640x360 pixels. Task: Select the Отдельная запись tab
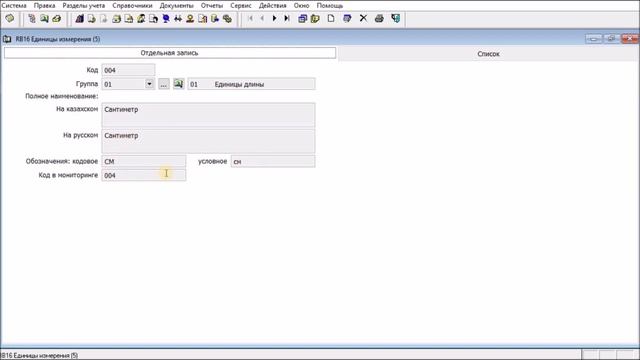point(170,53)
